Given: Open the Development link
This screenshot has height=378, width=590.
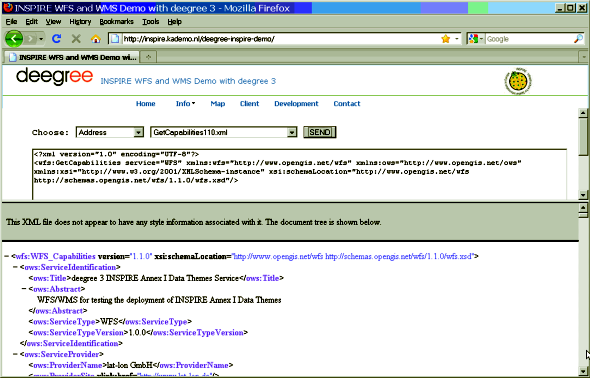Looking at the screenshot, I should click(x=296, y=103).
